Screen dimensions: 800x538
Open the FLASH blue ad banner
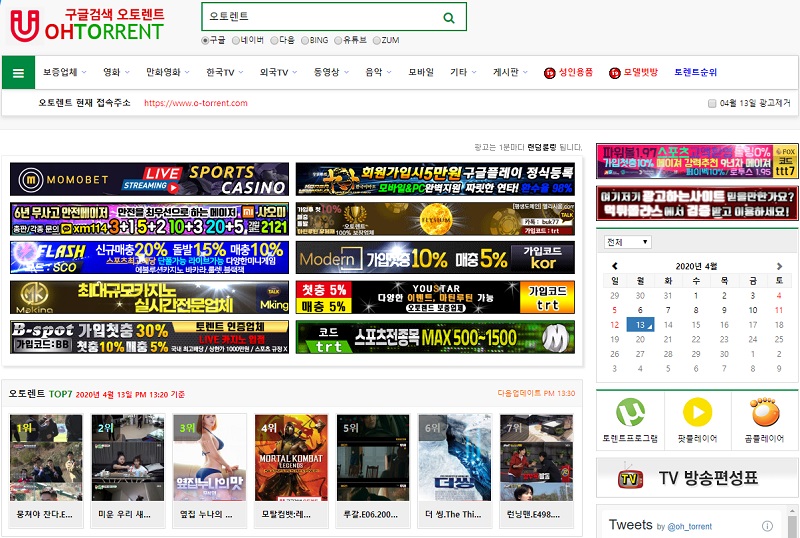coord(149,258)
